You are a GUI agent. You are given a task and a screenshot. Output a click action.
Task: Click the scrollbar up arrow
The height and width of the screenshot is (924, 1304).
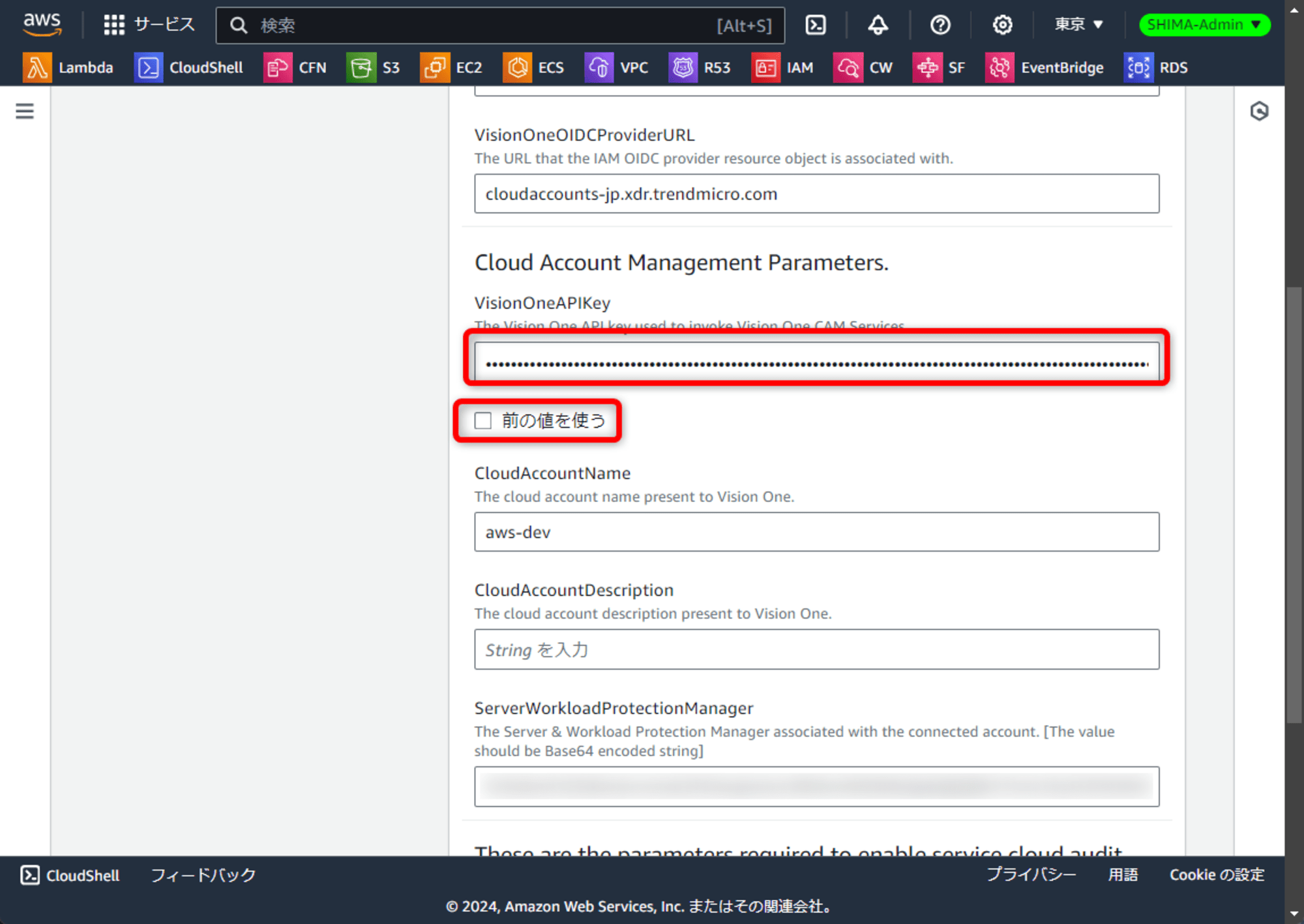(1294, 9)
